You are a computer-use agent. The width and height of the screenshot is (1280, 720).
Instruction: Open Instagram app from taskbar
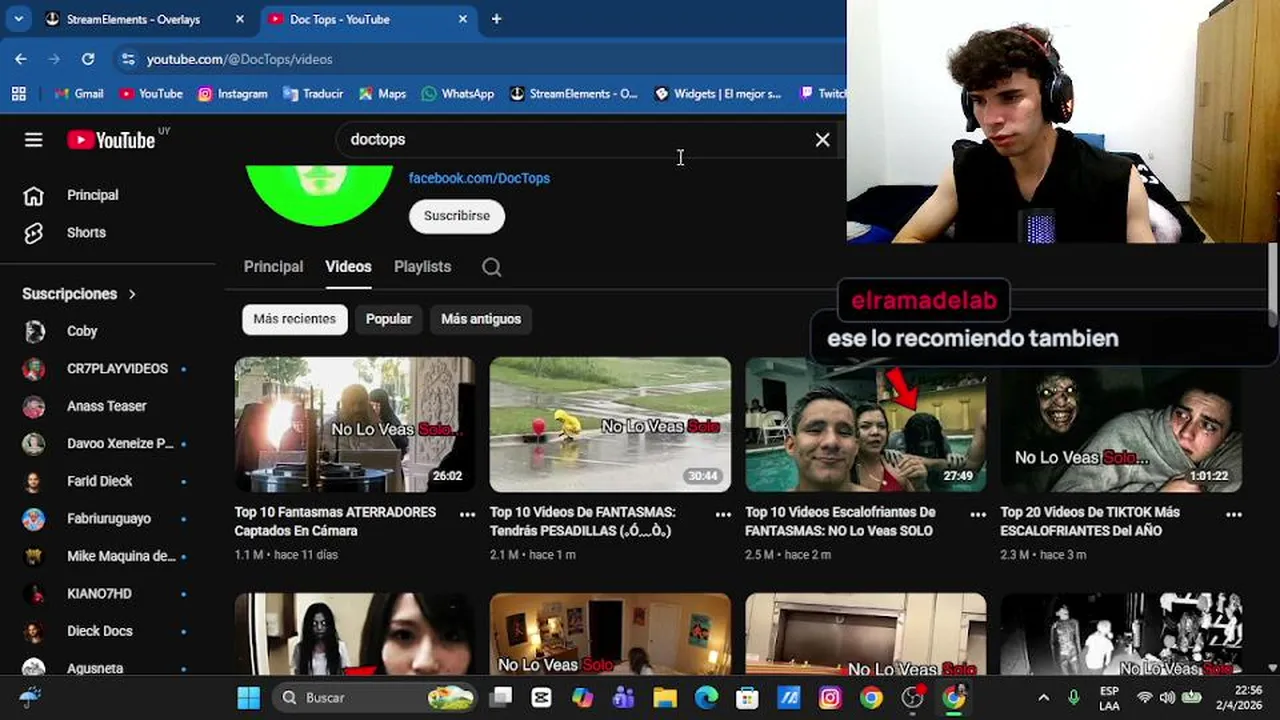[830, 698]
